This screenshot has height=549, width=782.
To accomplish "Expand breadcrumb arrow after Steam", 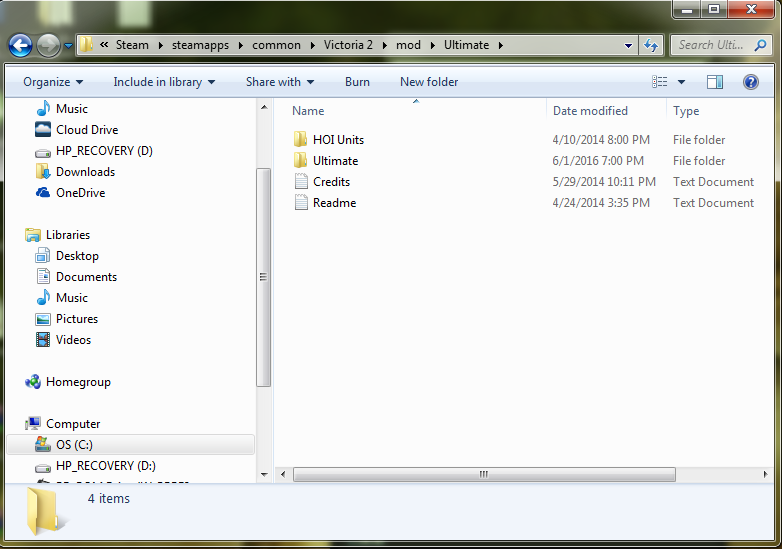I will [161, 45].
